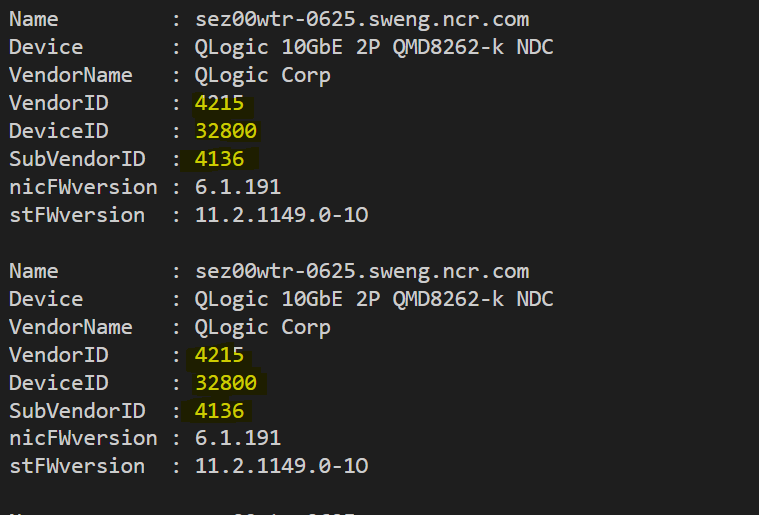759x515 pixels.
Task: Click stFWversion value 11.2.1149.0-10 in the first record
Action: pos(281,215)
